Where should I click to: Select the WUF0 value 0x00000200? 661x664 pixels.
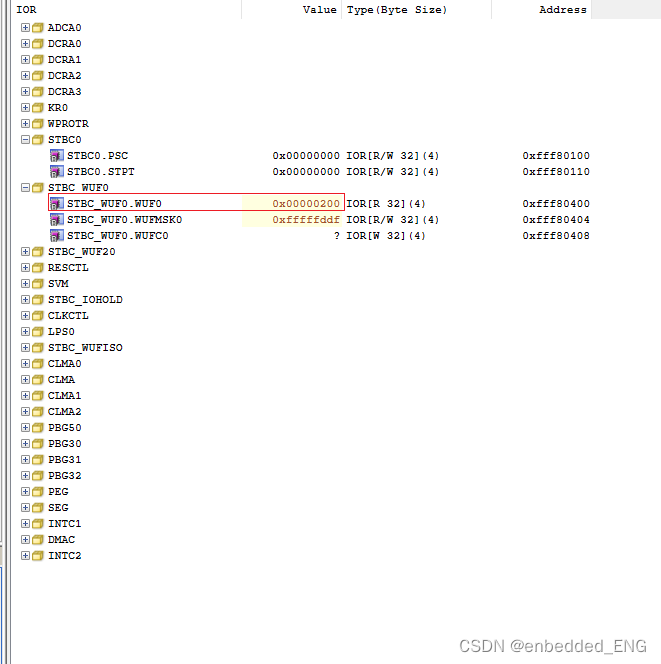tap(306, 204)
